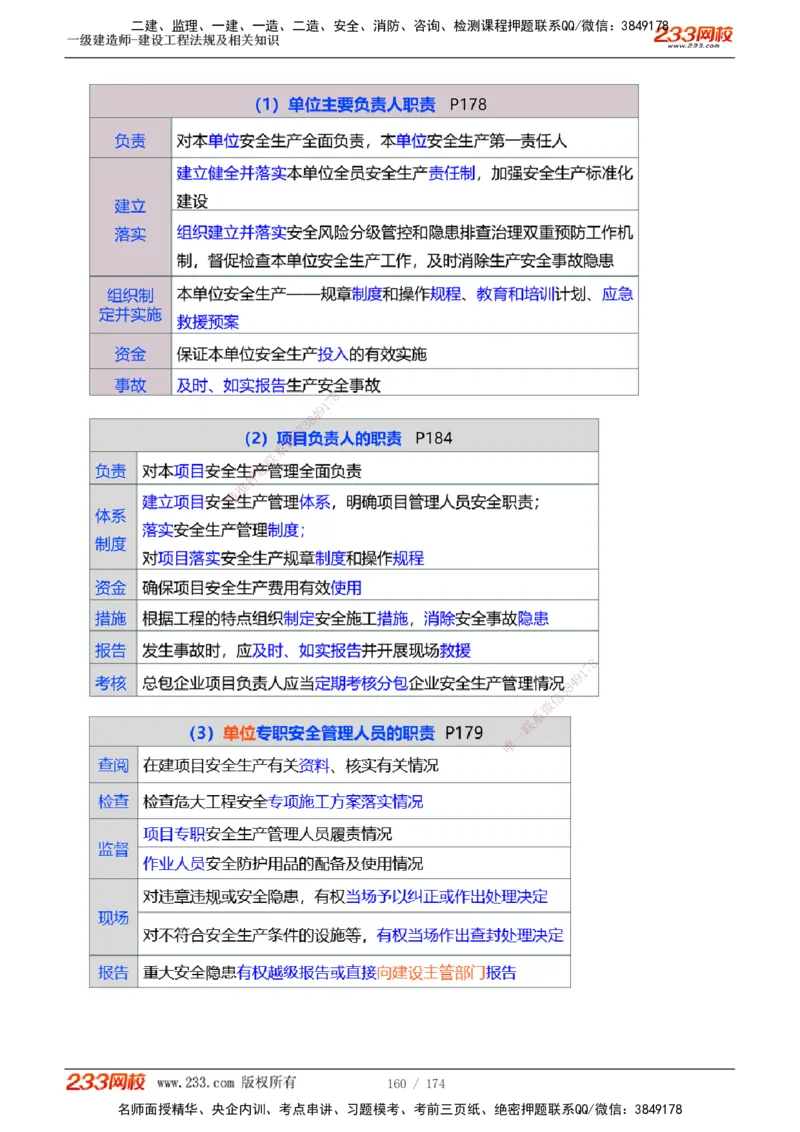Select the 考核 row label in second table

(111, 683)
